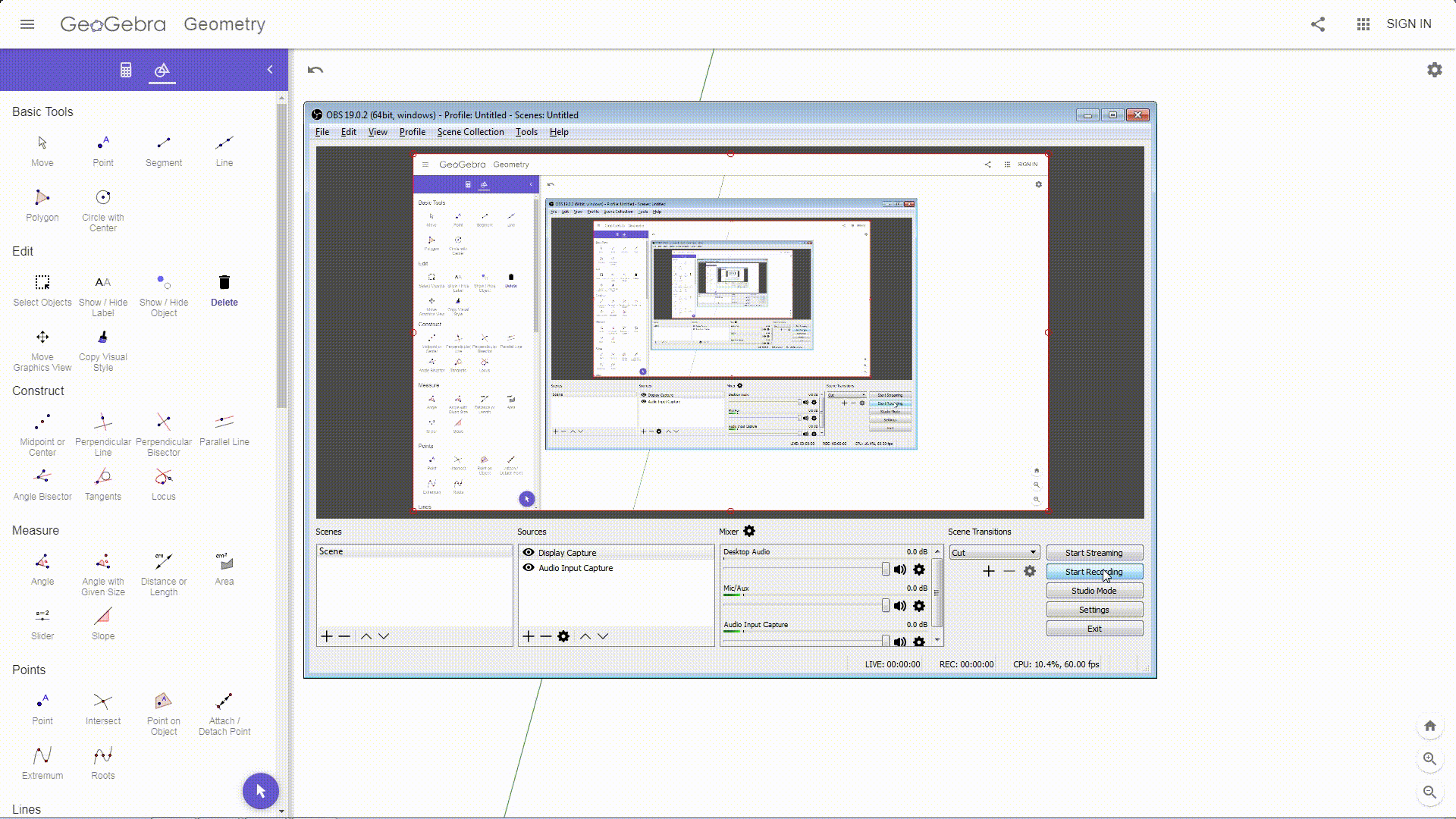Select the Intersect tool
1456x819 pixels.
103,701
